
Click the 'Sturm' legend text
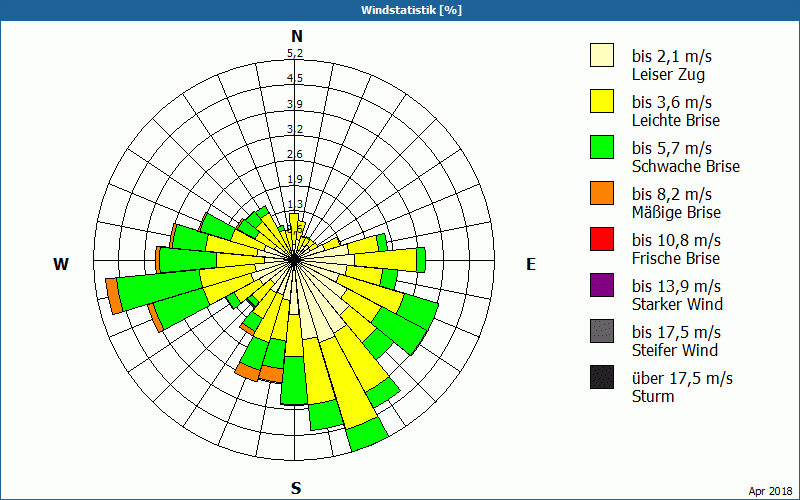tap(653, 396)
